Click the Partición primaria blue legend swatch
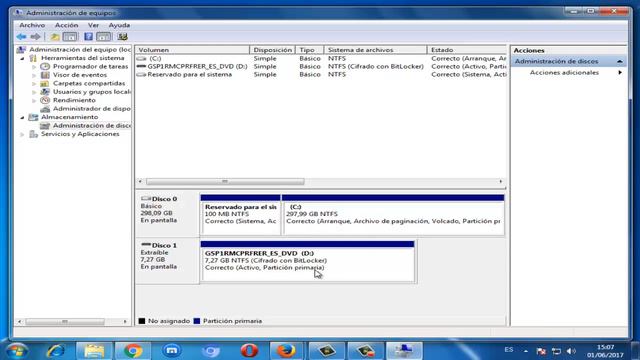640x360 pixels. click(x=197, y=321)
